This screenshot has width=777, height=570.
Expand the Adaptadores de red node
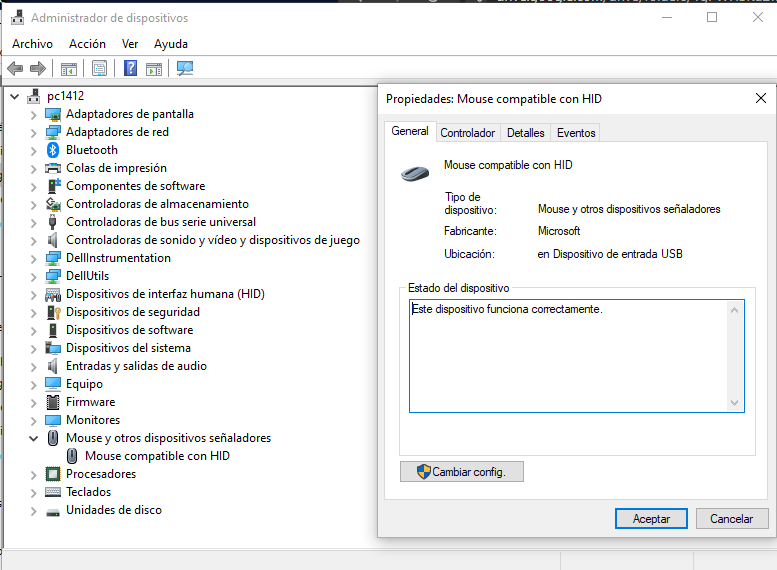(x=33, y=133)
